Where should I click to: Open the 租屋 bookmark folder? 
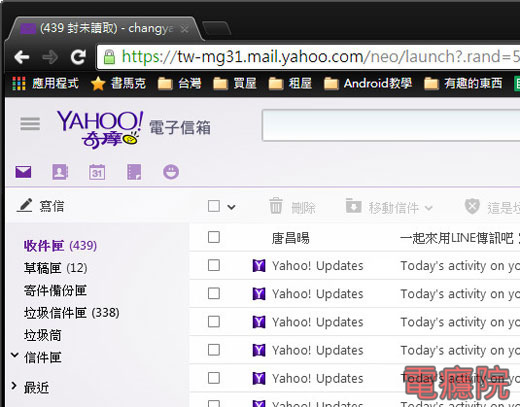290,83
